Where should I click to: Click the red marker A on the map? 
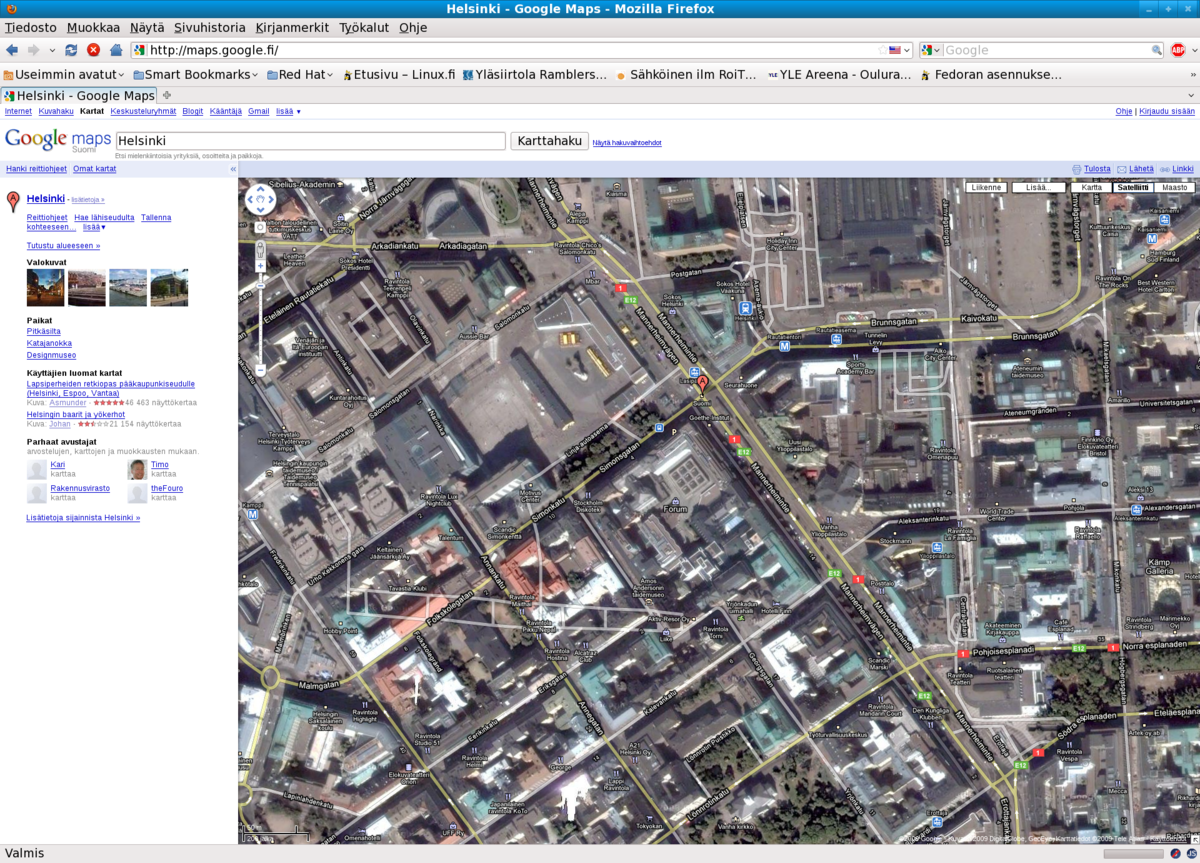tap(702, 383)
